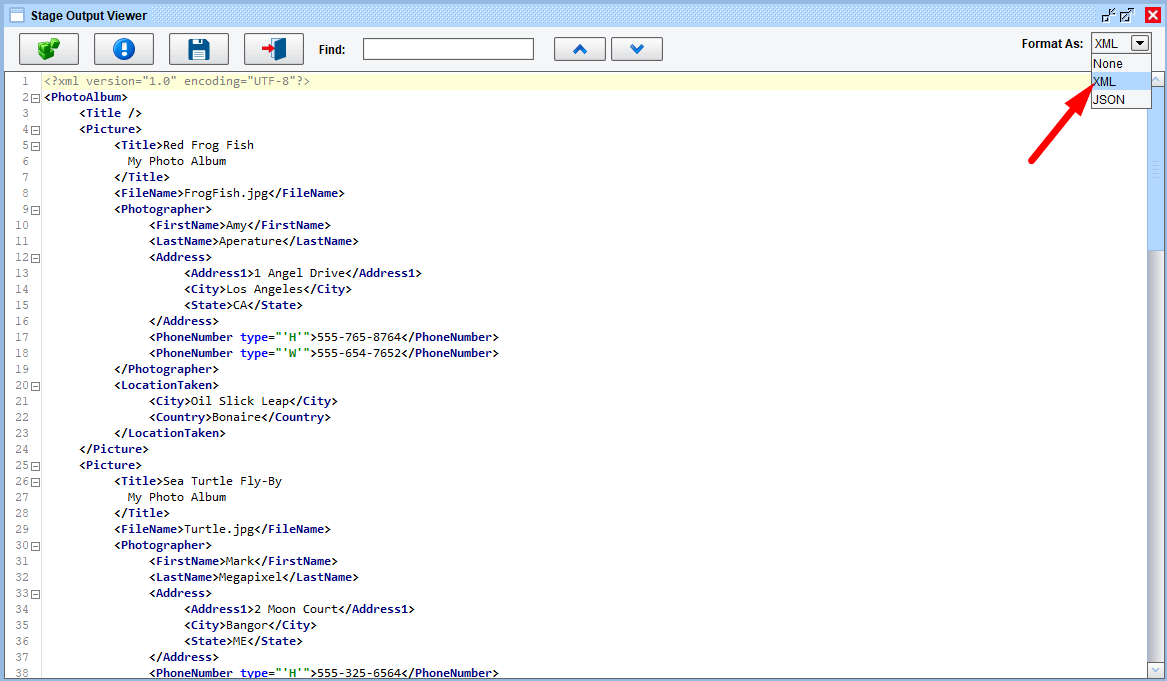Click the city 'Los Angeles'

click(x=264, y=290)
